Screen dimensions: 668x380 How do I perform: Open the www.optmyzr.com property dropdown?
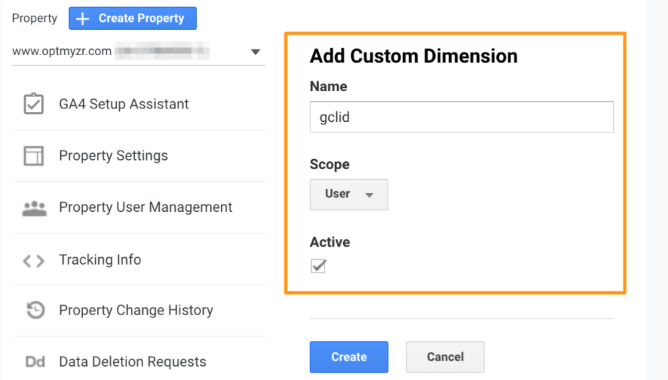[138, 52]
